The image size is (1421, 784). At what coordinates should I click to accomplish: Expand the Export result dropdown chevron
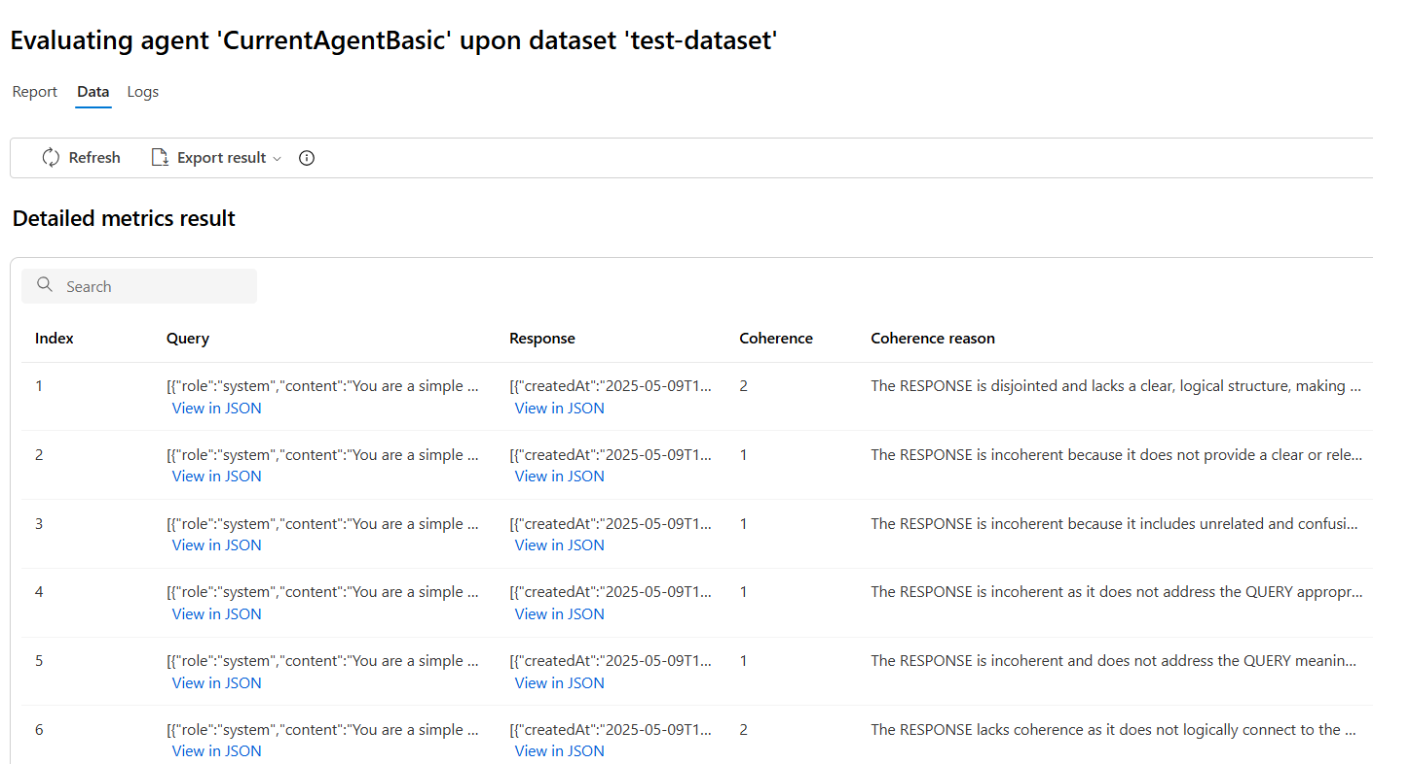278,159
